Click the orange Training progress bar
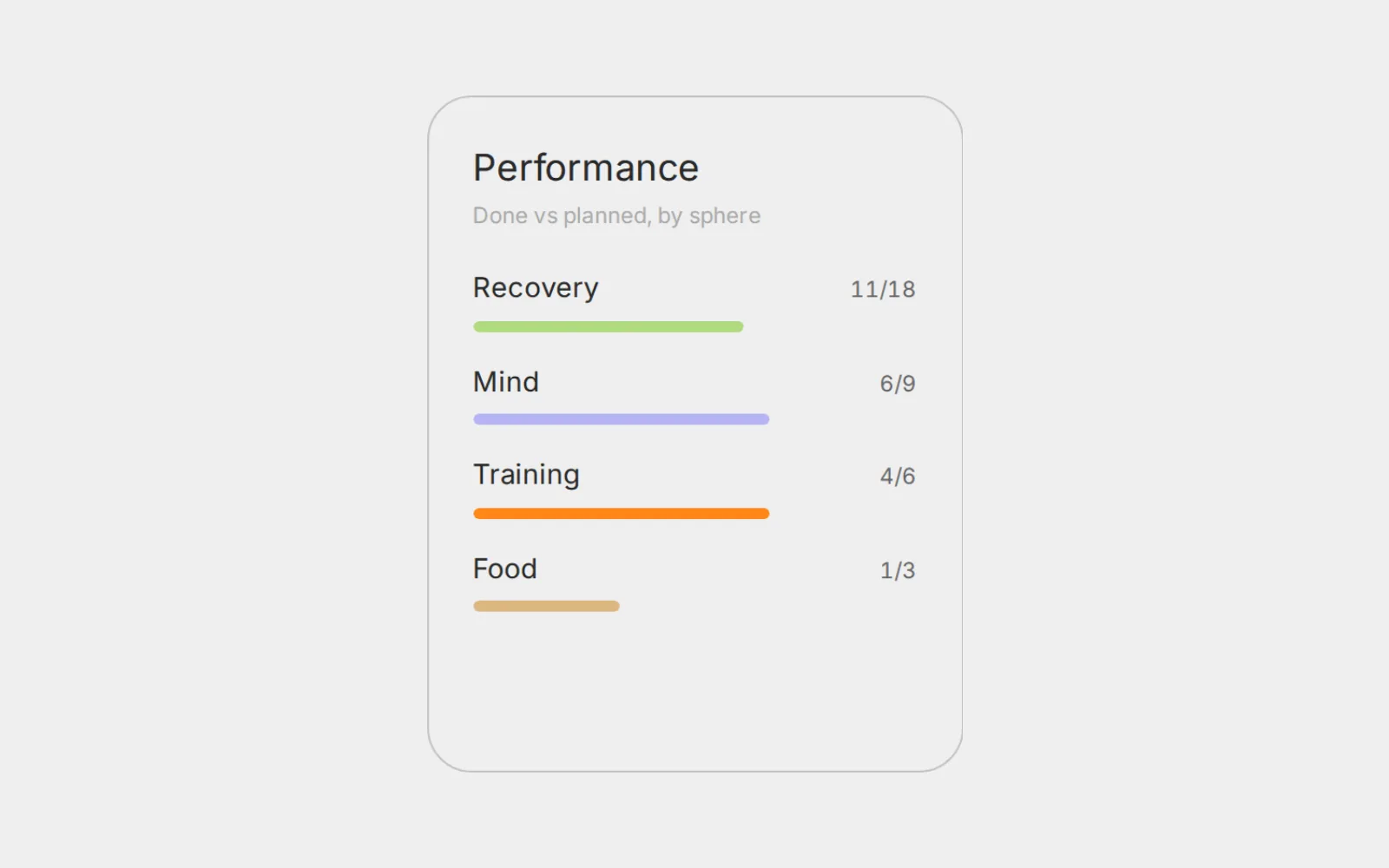This screenshot has height=868, width=1389. click(x=621, y=514)
